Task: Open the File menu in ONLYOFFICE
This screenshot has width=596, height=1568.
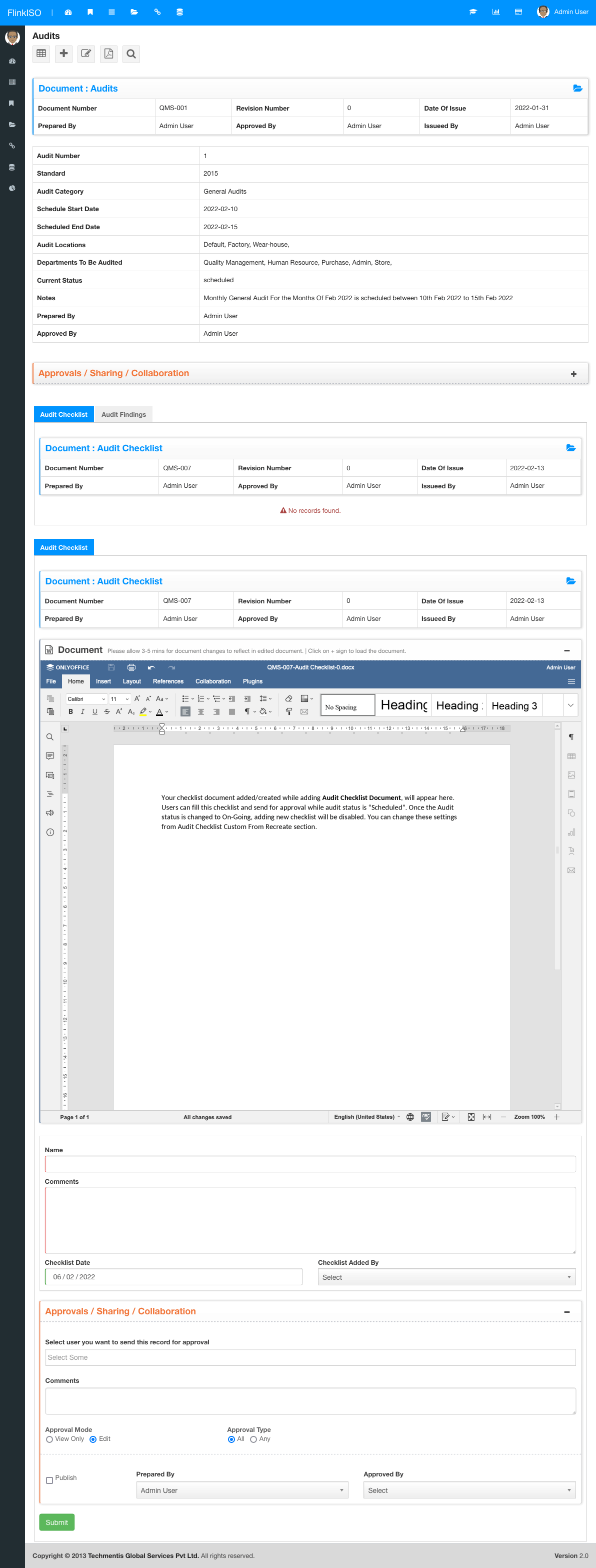Action: pos(51,681)
